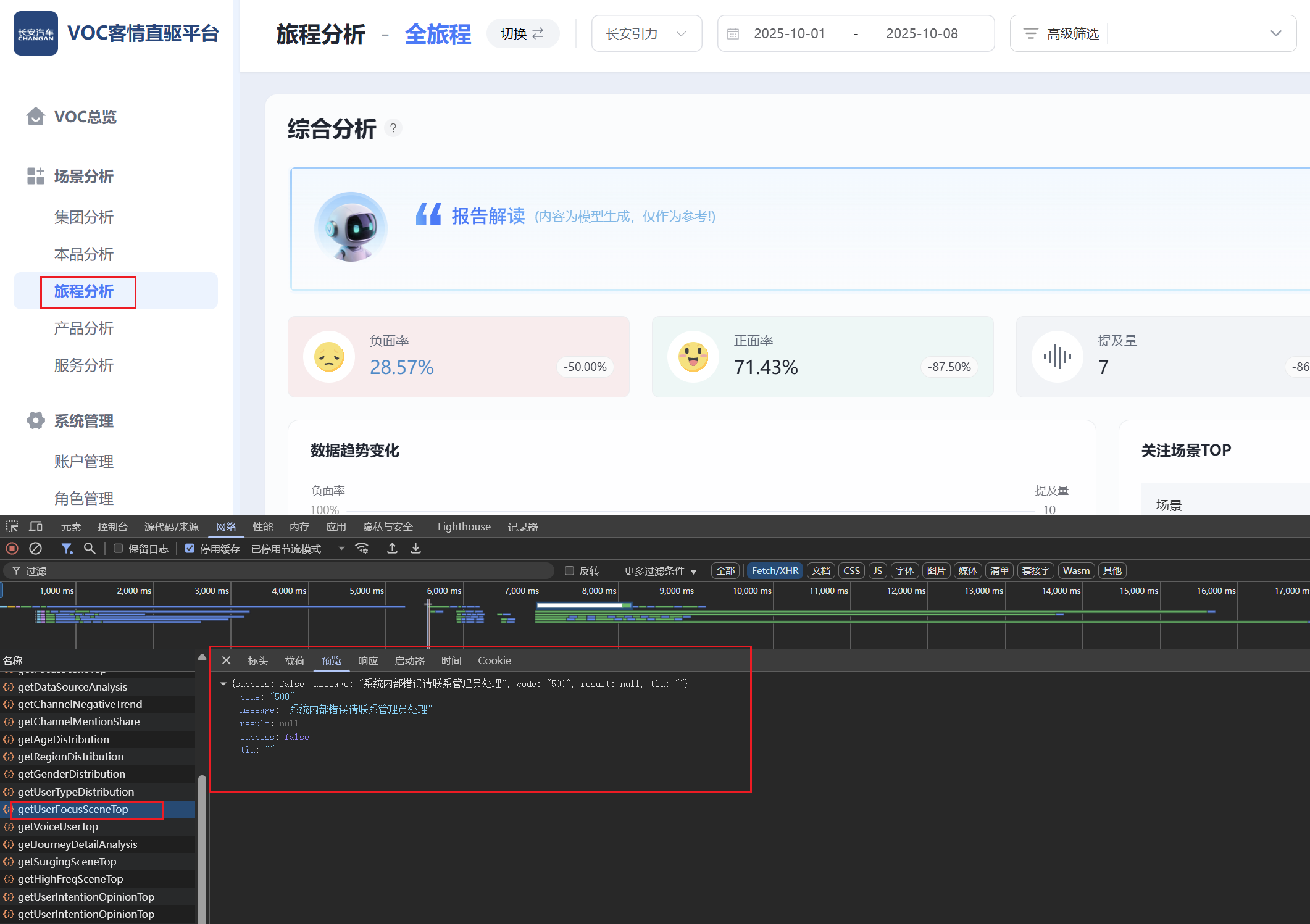Viewport: 1310px width, 924px height.
Task: Open network search magnifier
Action: point(90,548)
